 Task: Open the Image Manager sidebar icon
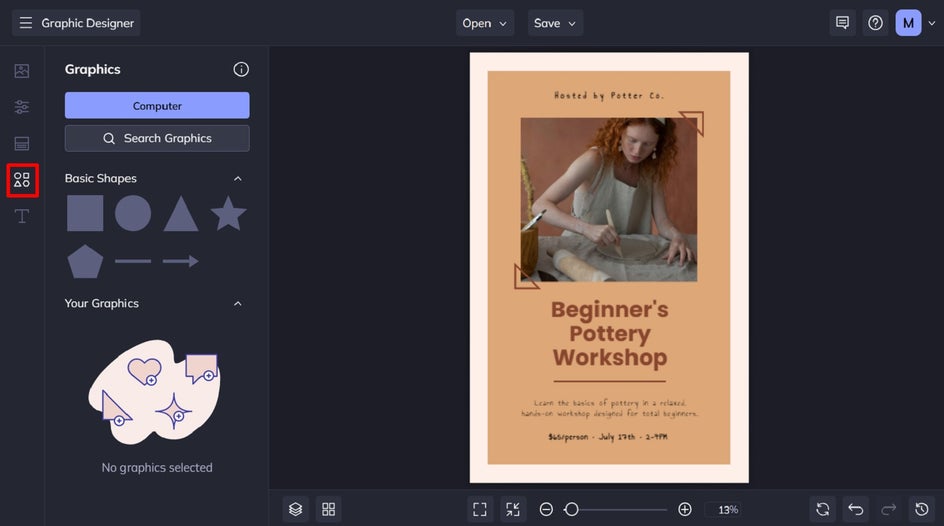(22, 71)
